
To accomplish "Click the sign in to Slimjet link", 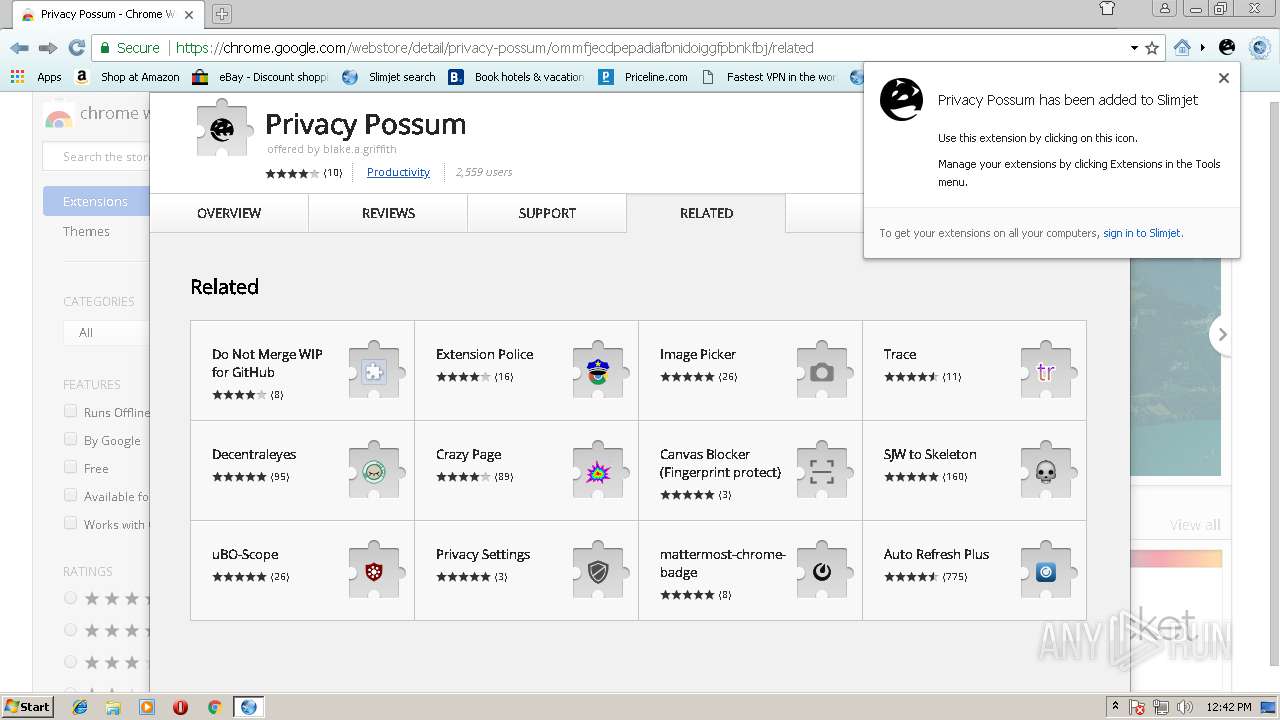I will (1142, 233).
